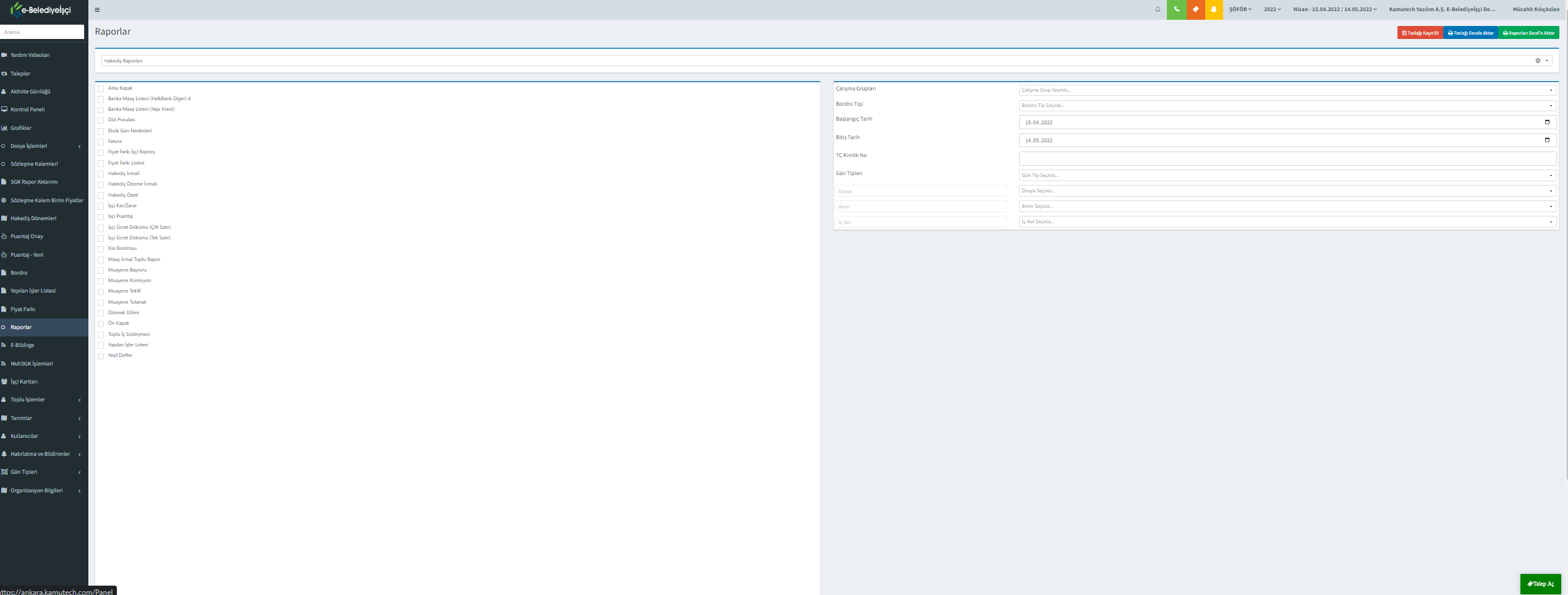Open the İş Yeri Seçiniz dropdown
Image resolution: width=1568 pixels, height=595 pixels.
click(x=1287, y=222)
